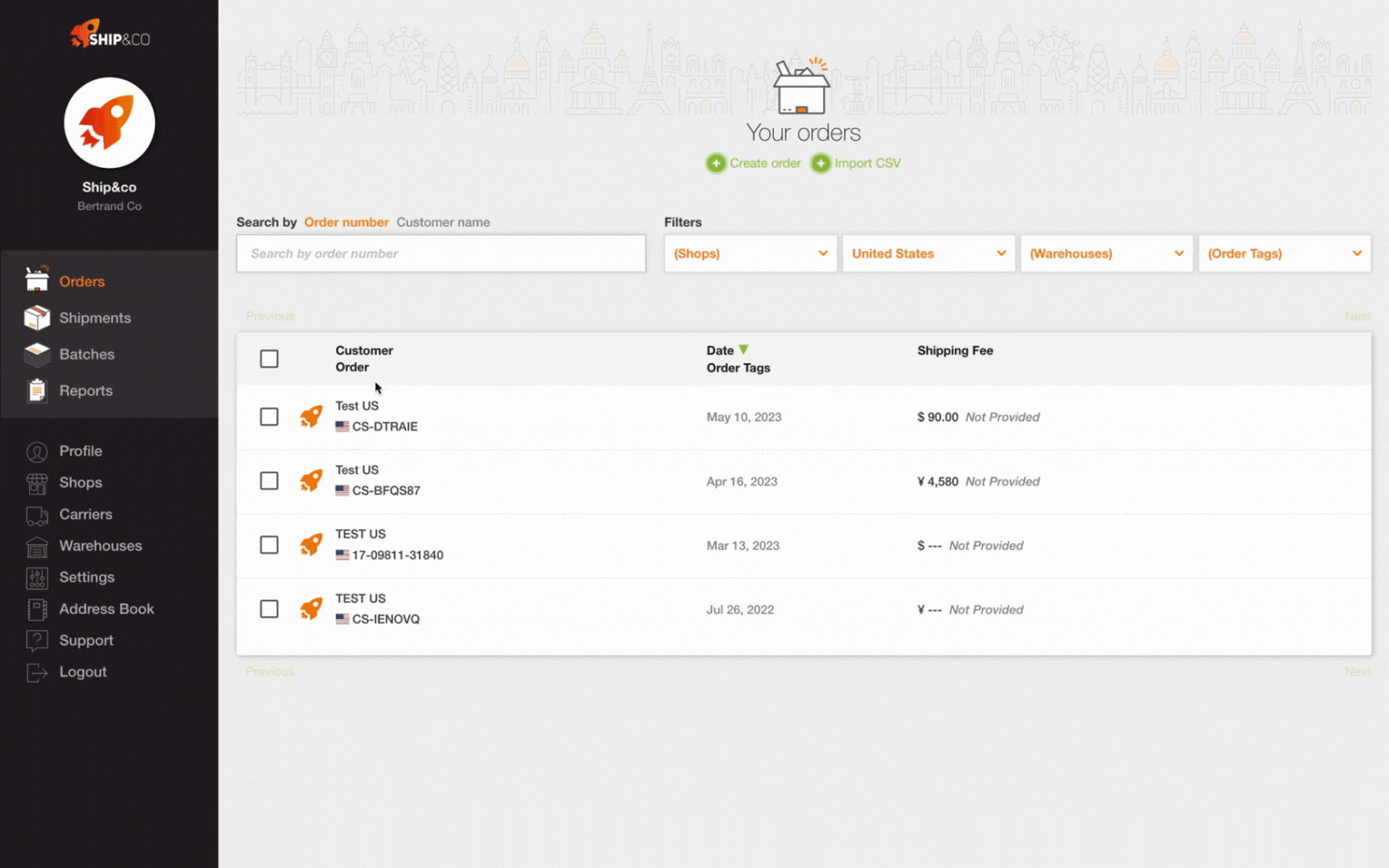Check the box for order CS-BFQS87
1389x868 pixels.
[269, 480]
